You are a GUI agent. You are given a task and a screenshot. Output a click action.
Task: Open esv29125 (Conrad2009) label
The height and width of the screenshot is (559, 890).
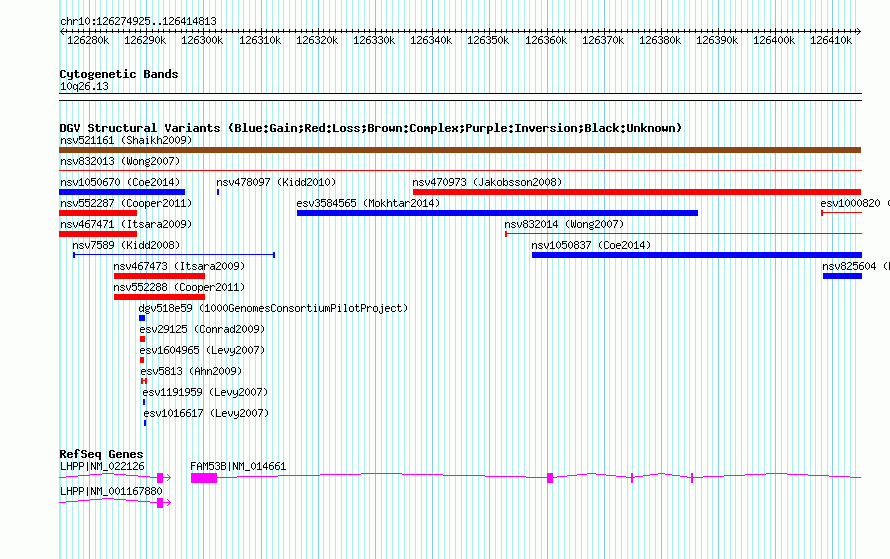[202, 329]
